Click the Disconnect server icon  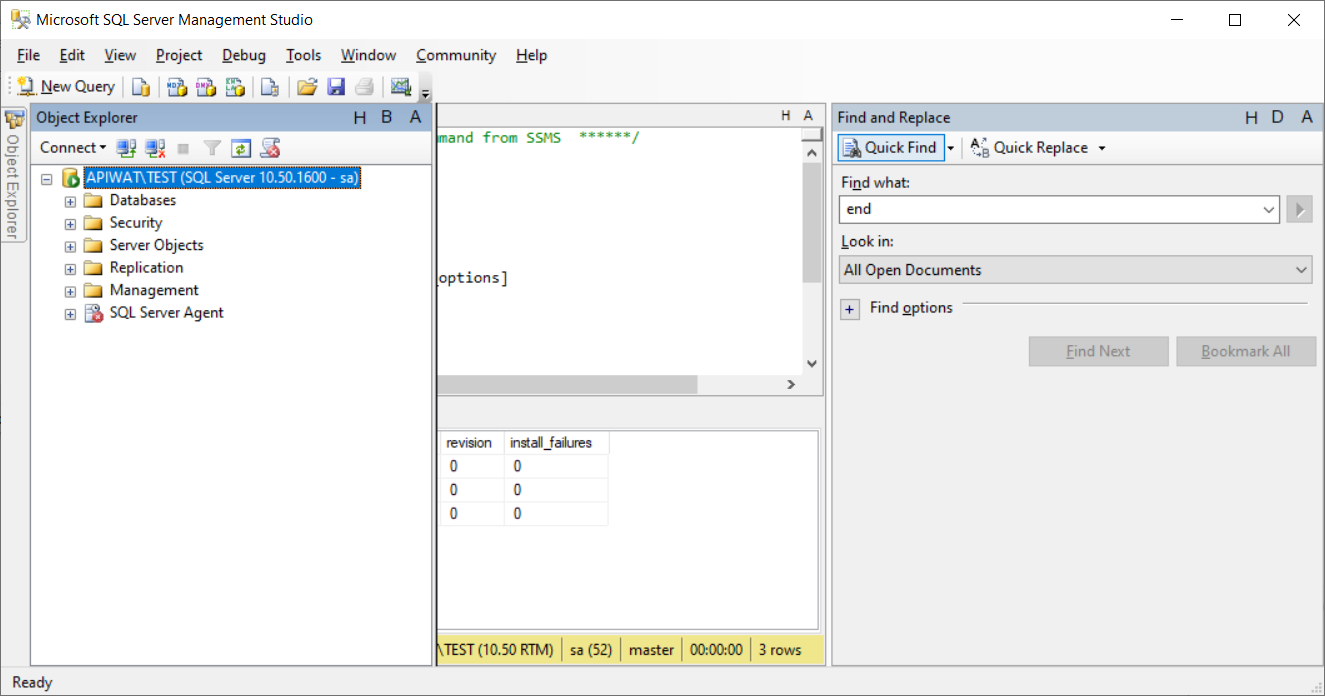[x=155, y=148]
